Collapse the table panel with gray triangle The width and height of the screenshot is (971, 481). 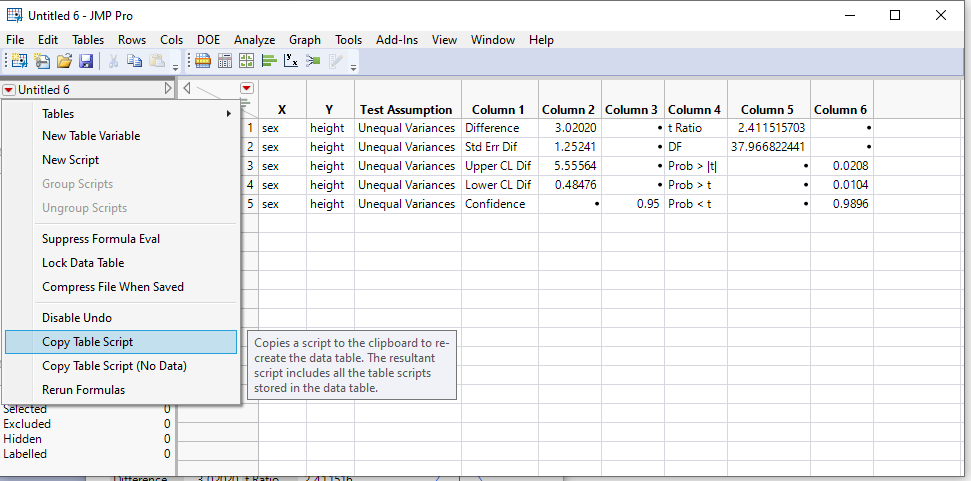pyautogui.click(x=168, y=89)
